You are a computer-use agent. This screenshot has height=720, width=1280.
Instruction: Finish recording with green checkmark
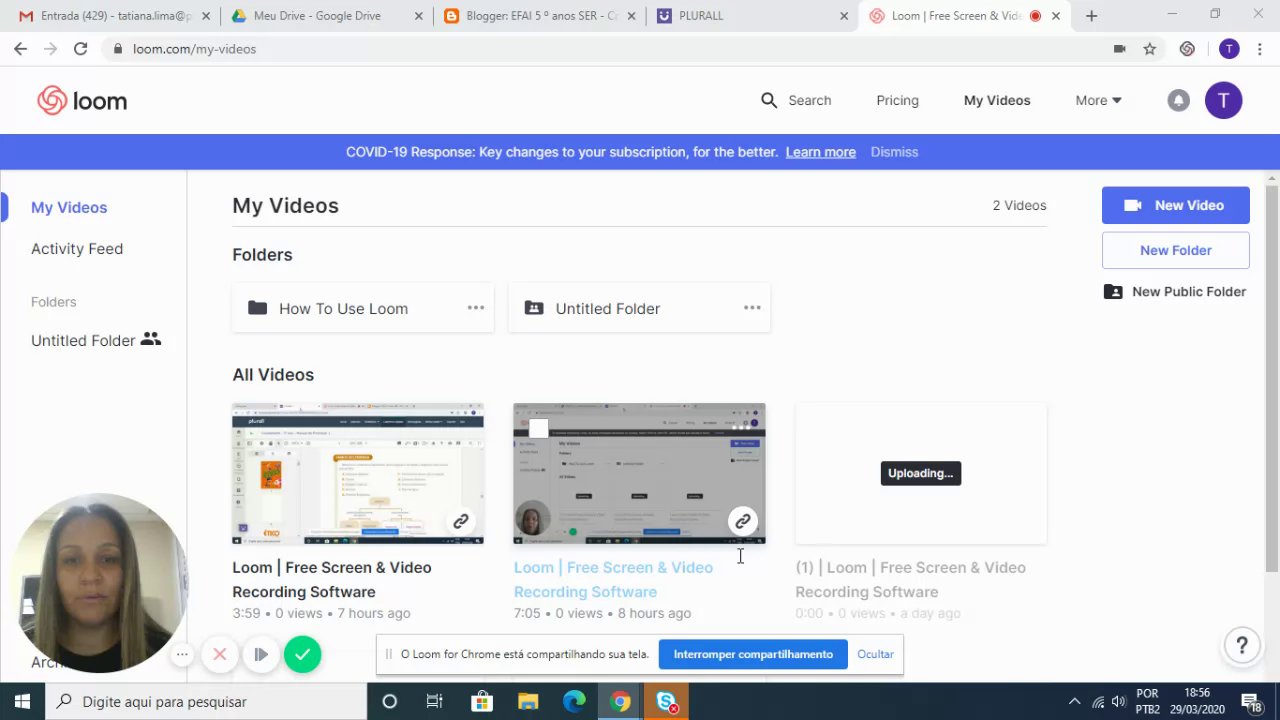point(302,654)
